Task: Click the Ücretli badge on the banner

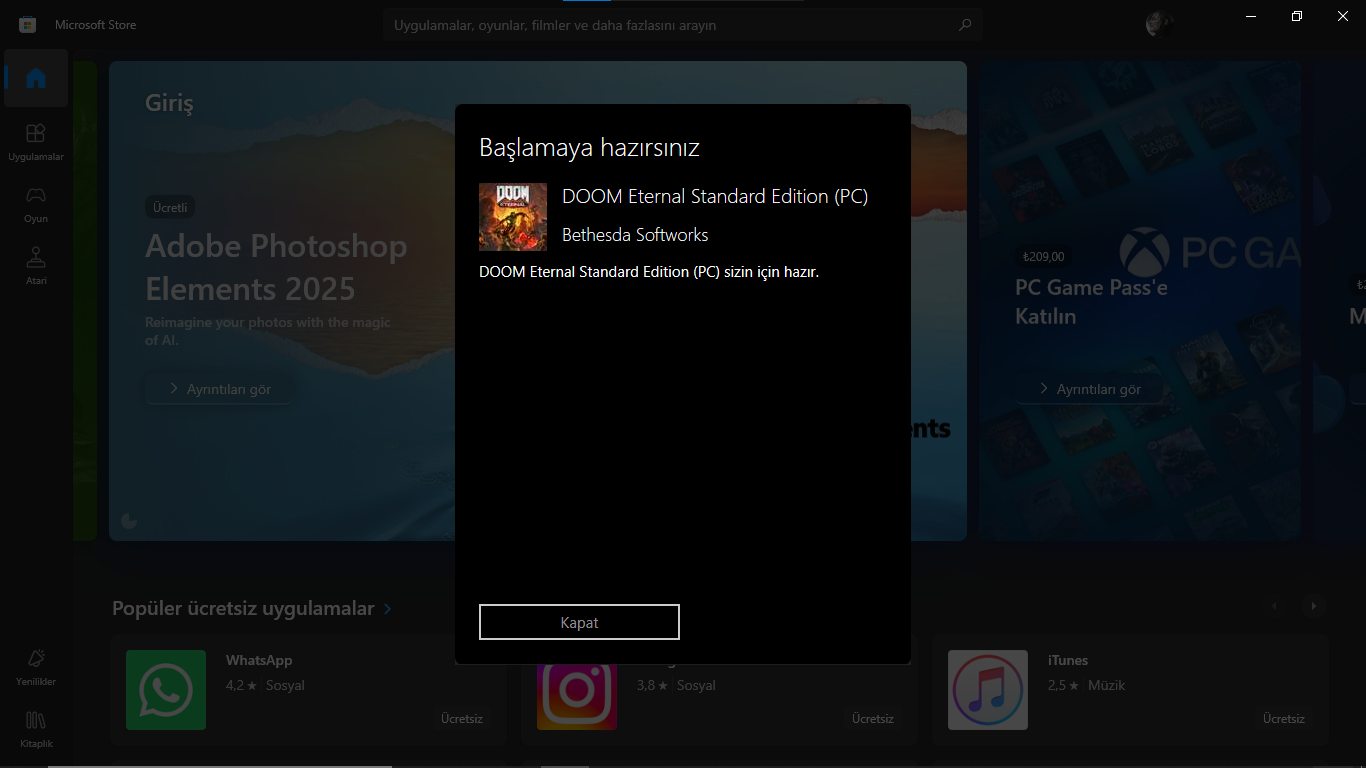Action: (170, 207)
